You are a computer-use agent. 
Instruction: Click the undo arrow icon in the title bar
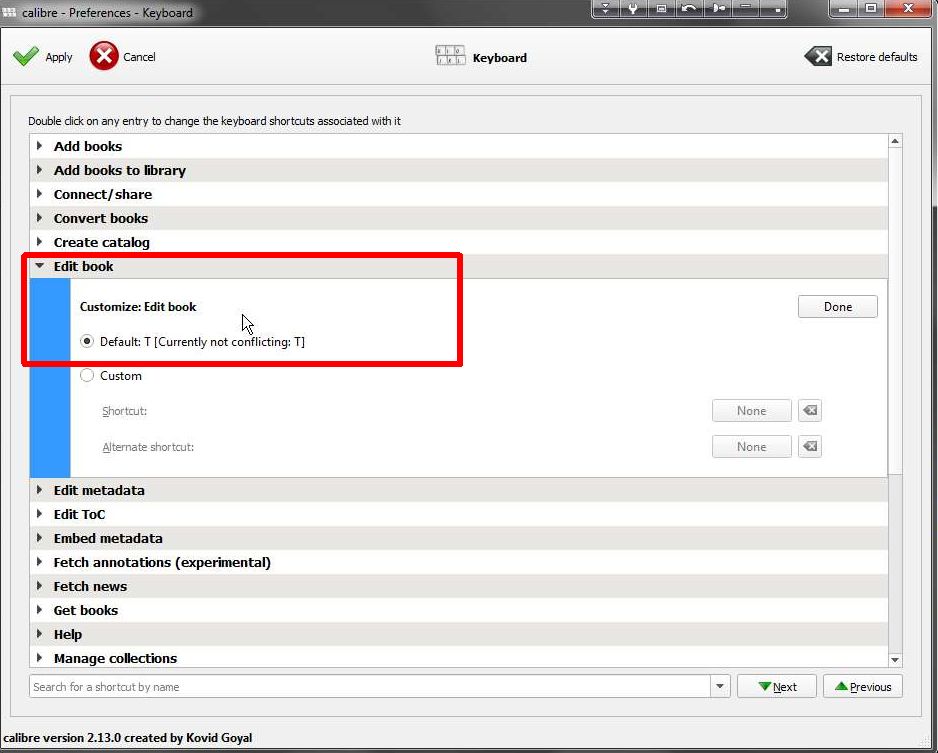689,8
